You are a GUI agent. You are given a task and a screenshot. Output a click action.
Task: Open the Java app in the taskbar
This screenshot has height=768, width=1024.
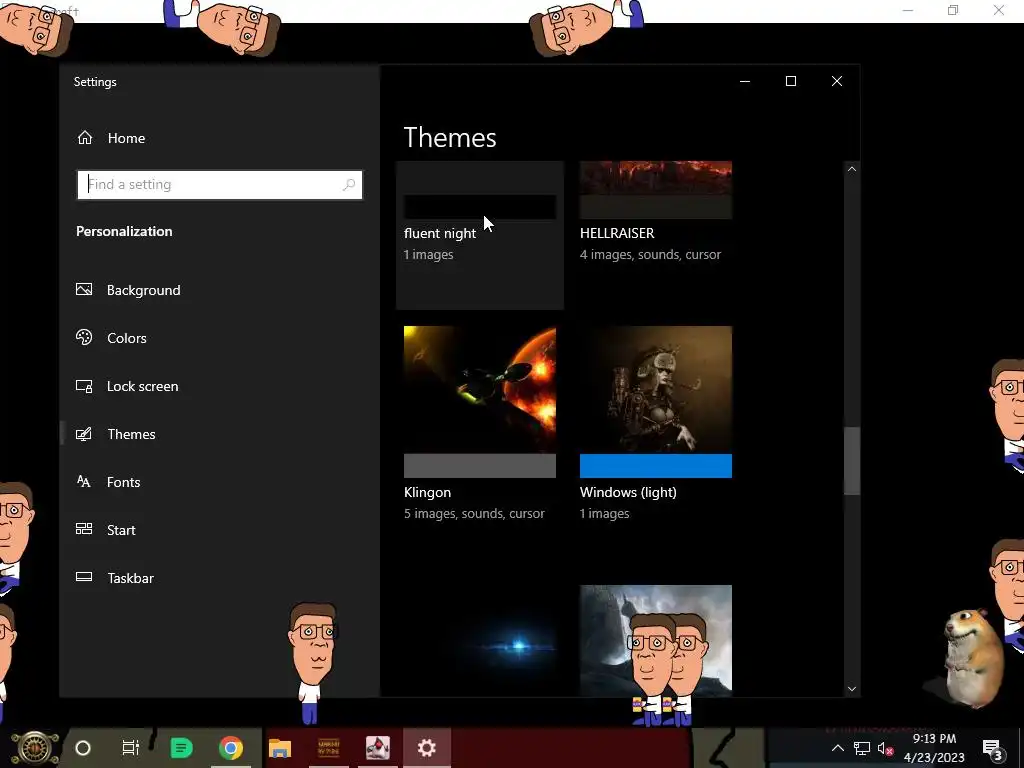click(x=377, y=748)
